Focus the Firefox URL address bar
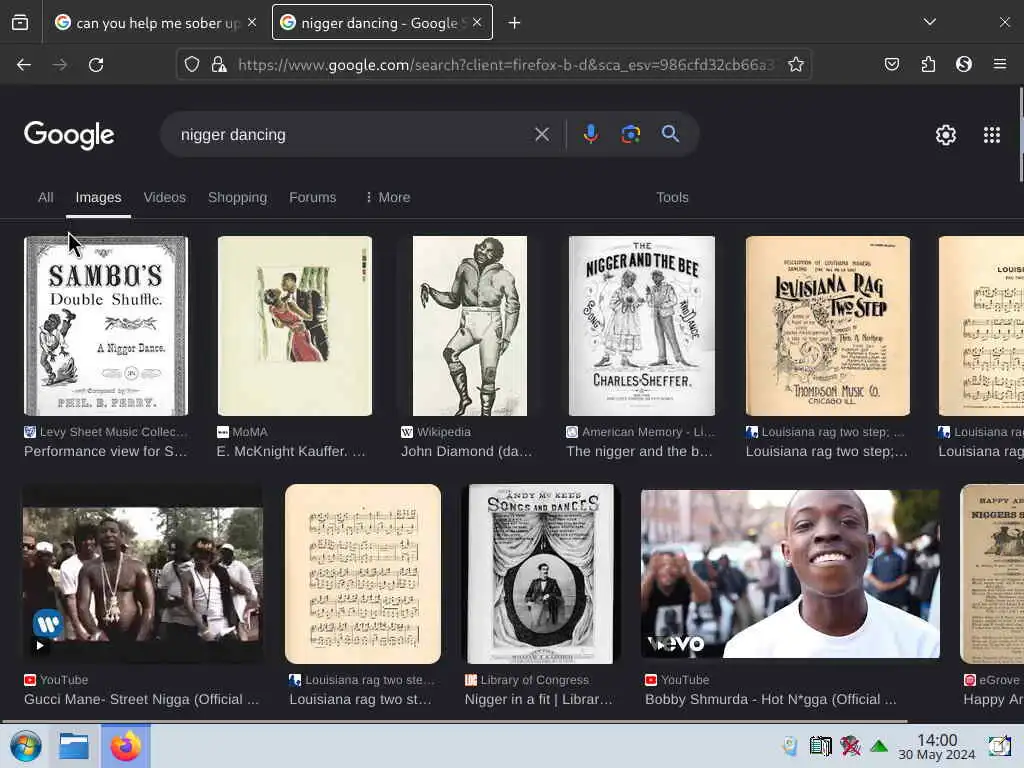 point(506,65)
